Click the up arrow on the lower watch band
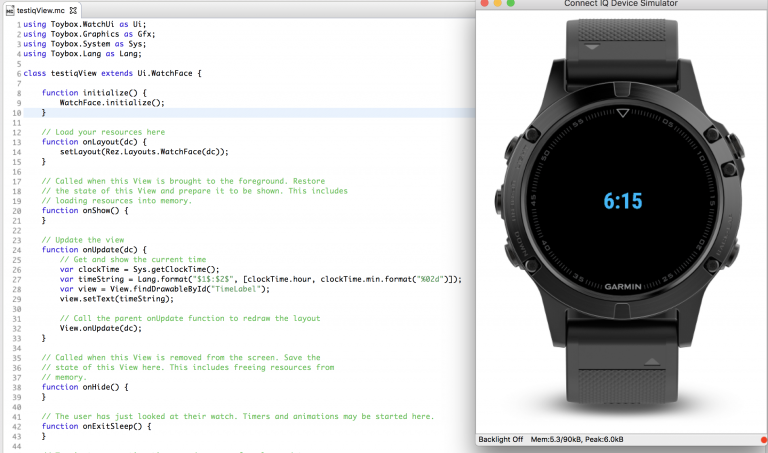Screen dimensions: 768x453 pos(652,362)
